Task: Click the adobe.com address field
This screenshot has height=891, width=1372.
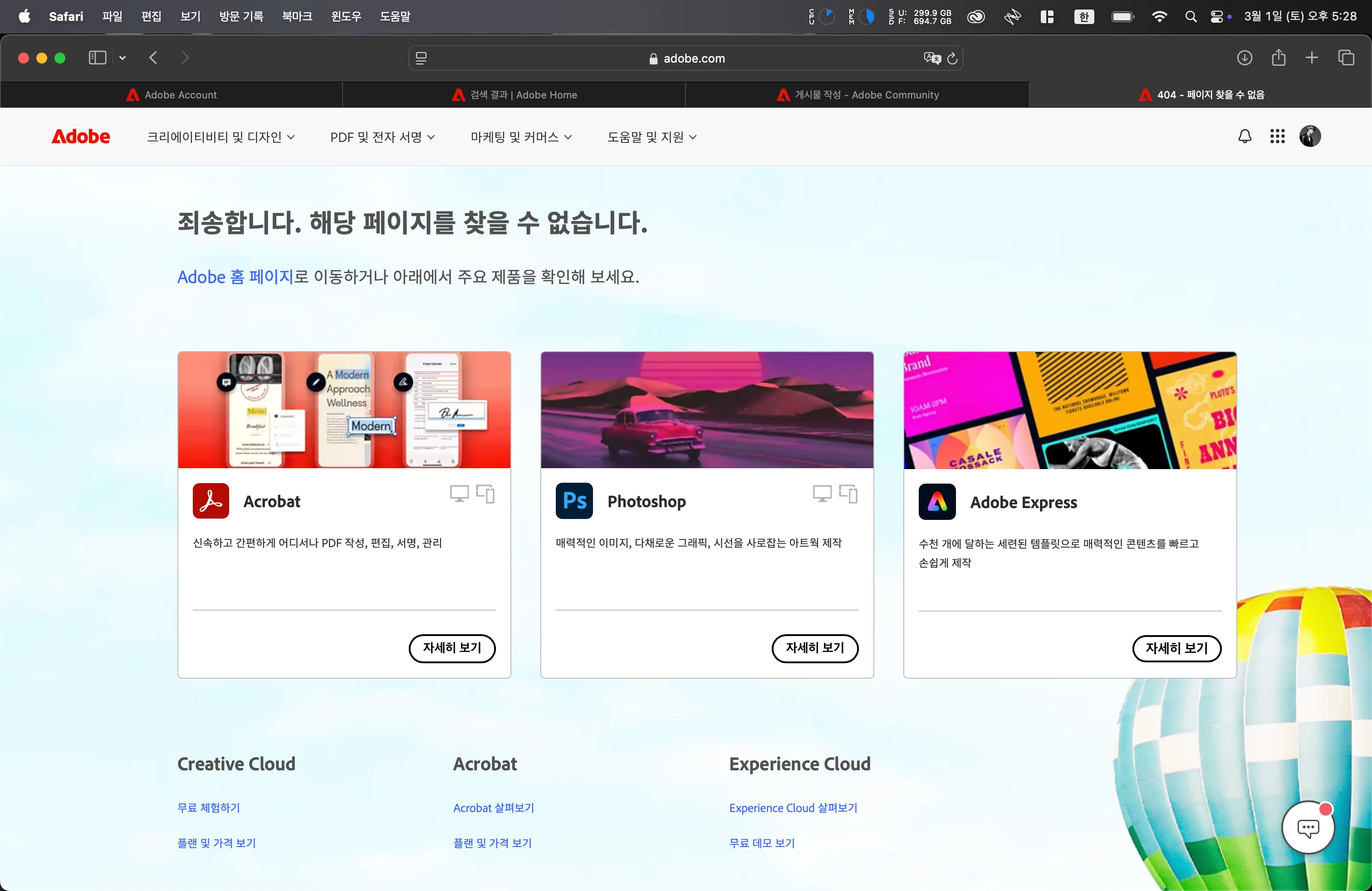Action: click(686, 58)
